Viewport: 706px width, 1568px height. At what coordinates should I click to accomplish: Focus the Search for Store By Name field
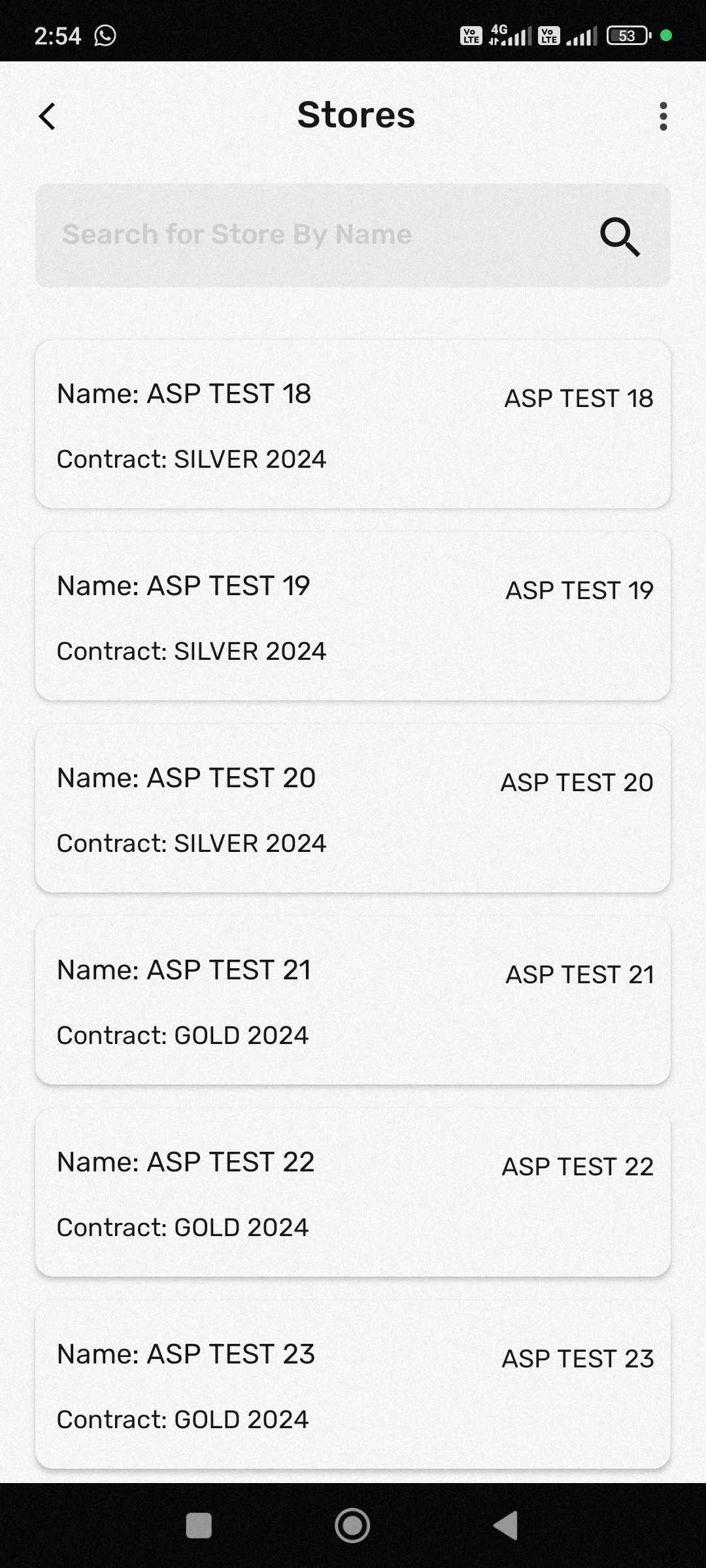coord(353,235)
